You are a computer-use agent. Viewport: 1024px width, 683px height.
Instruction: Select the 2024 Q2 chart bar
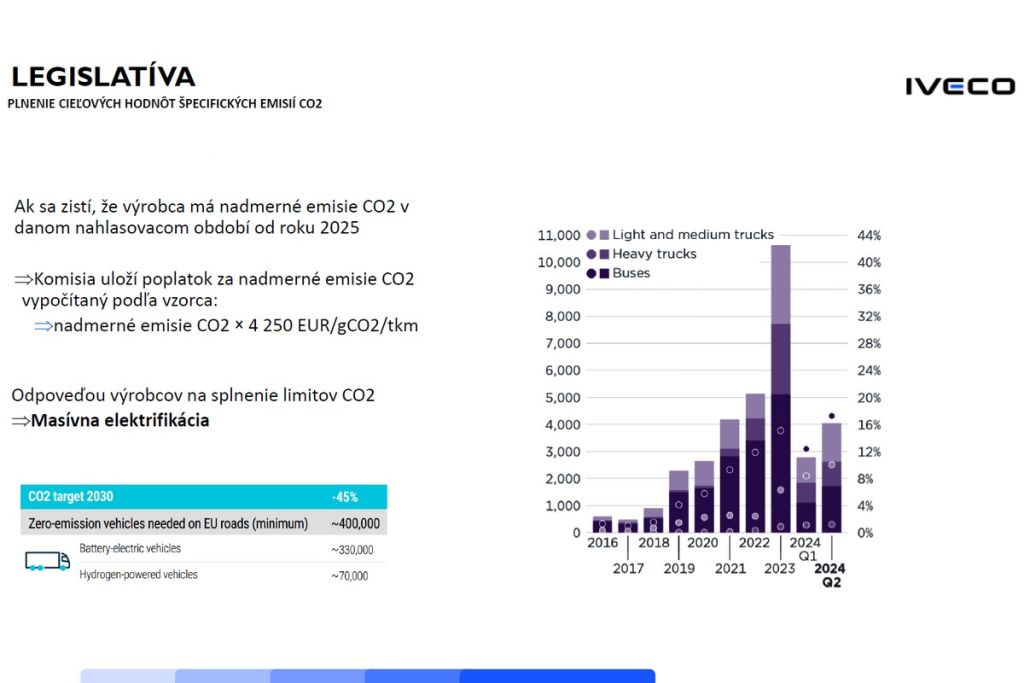[831, 478]
